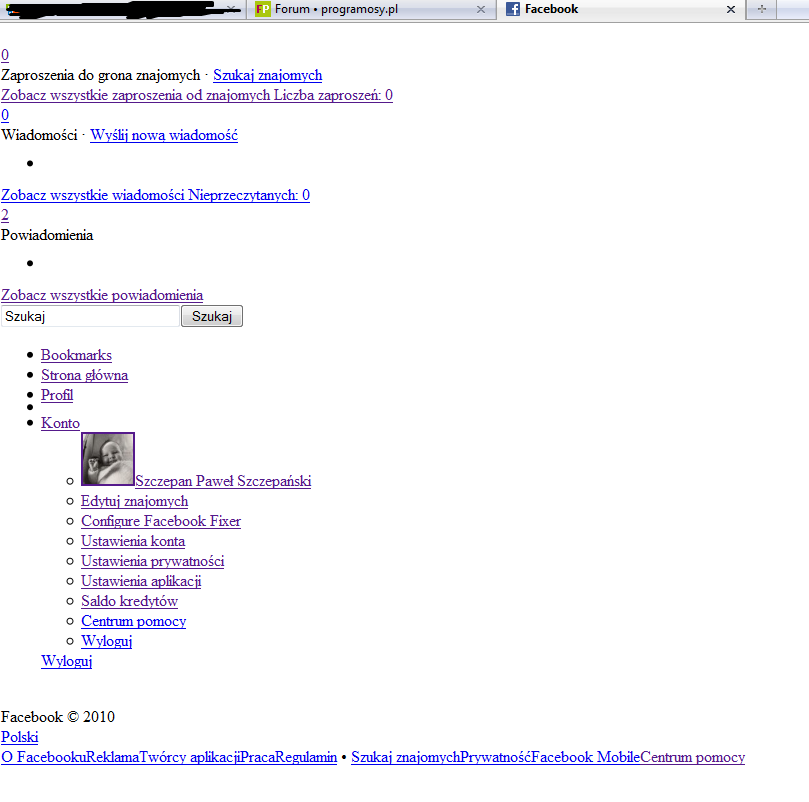Open Szczepan Paweł Szczepański profile link
This screenshot has height=802, width=809.
223,481
